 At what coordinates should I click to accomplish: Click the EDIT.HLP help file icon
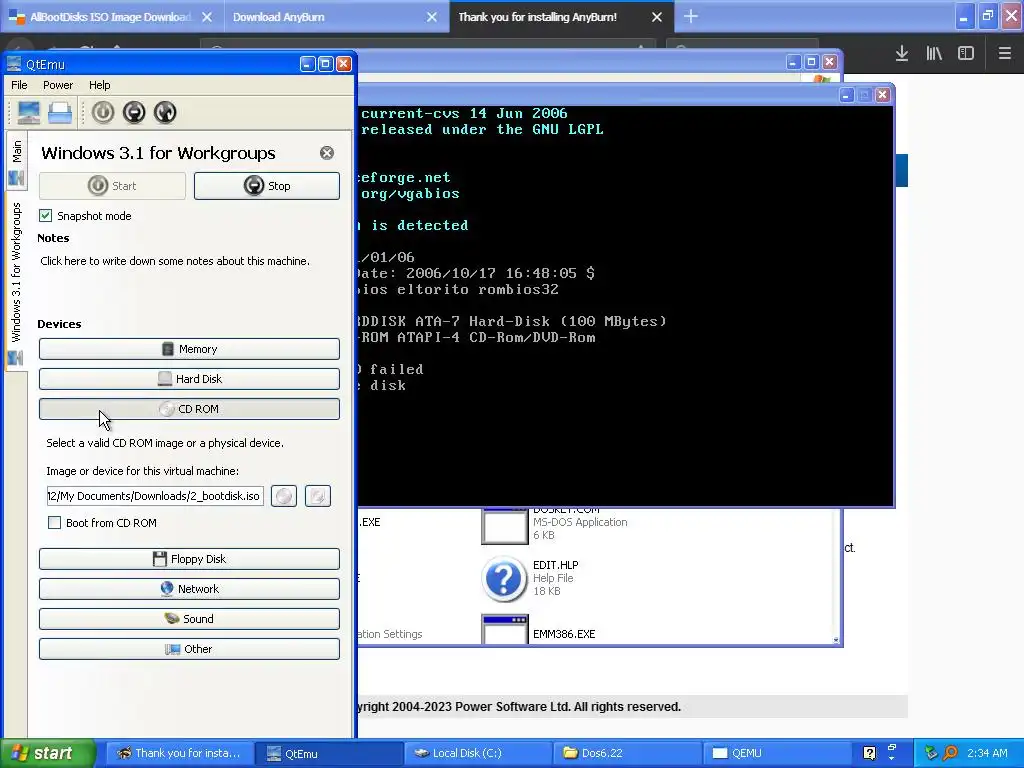tap(504, 579)
